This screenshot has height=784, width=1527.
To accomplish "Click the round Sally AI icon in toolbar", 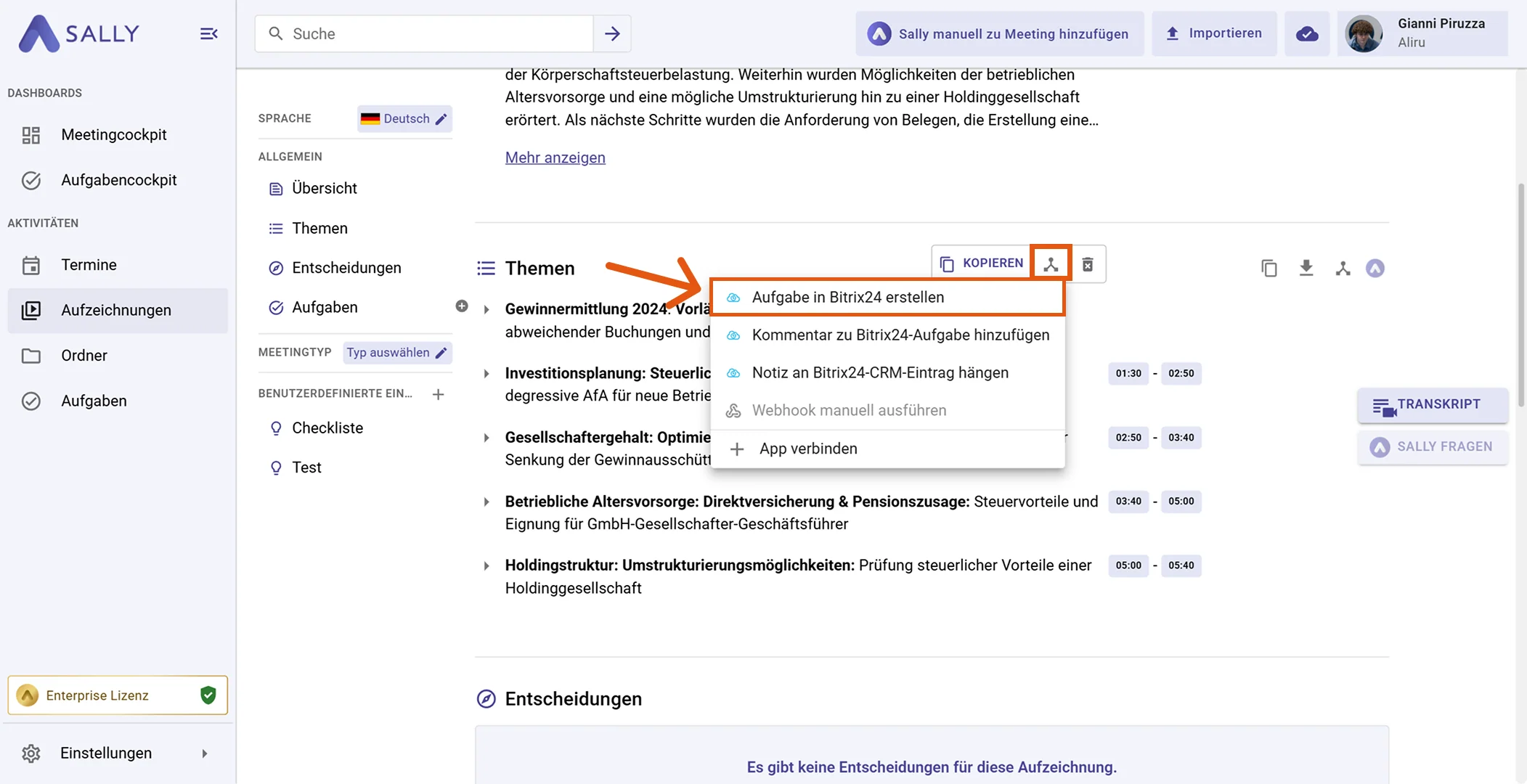I will 1375,269.
